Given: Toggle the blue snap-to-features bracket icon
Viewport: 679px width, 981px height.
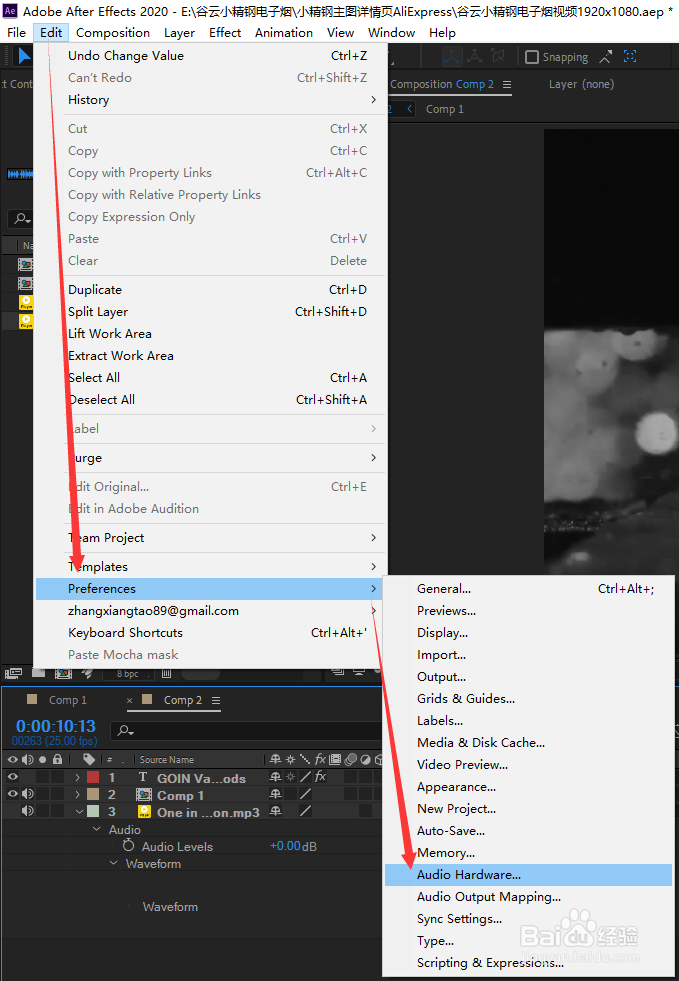Looking at the screenshot, I should click(630, 56).
